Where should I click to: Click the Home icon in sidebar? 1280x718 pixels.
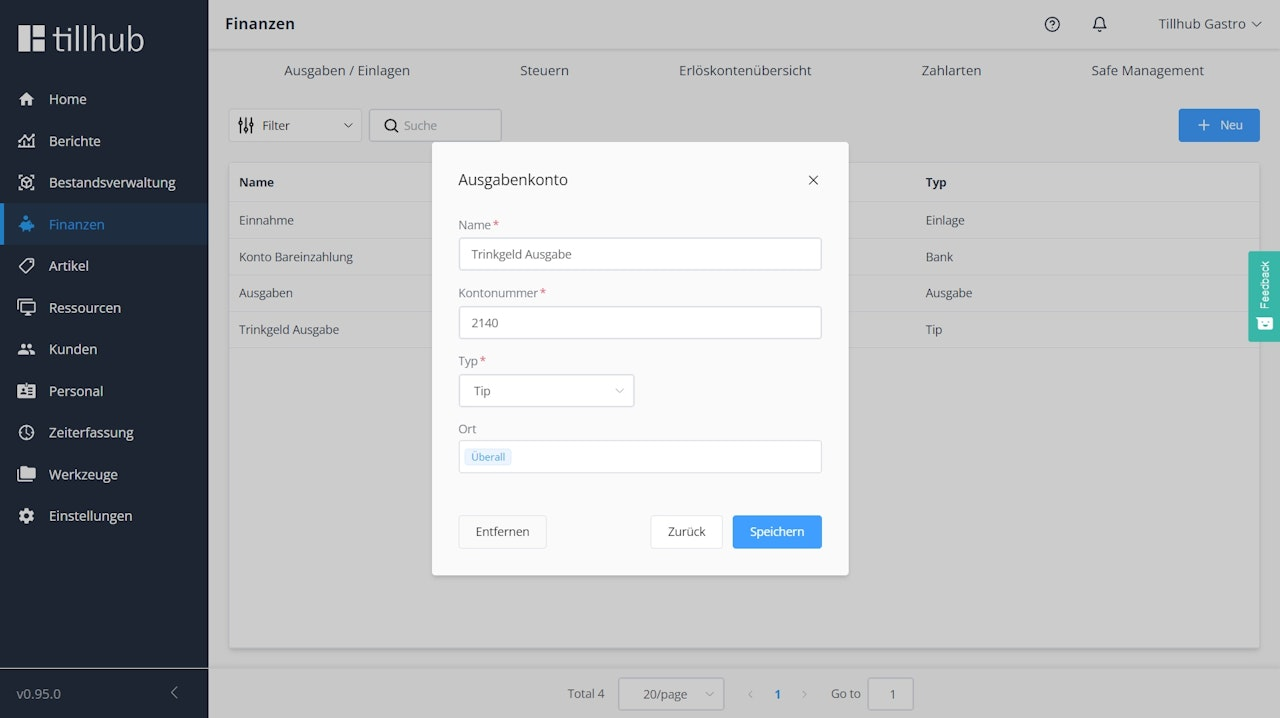pyautogui.click(x=27, y=99)
